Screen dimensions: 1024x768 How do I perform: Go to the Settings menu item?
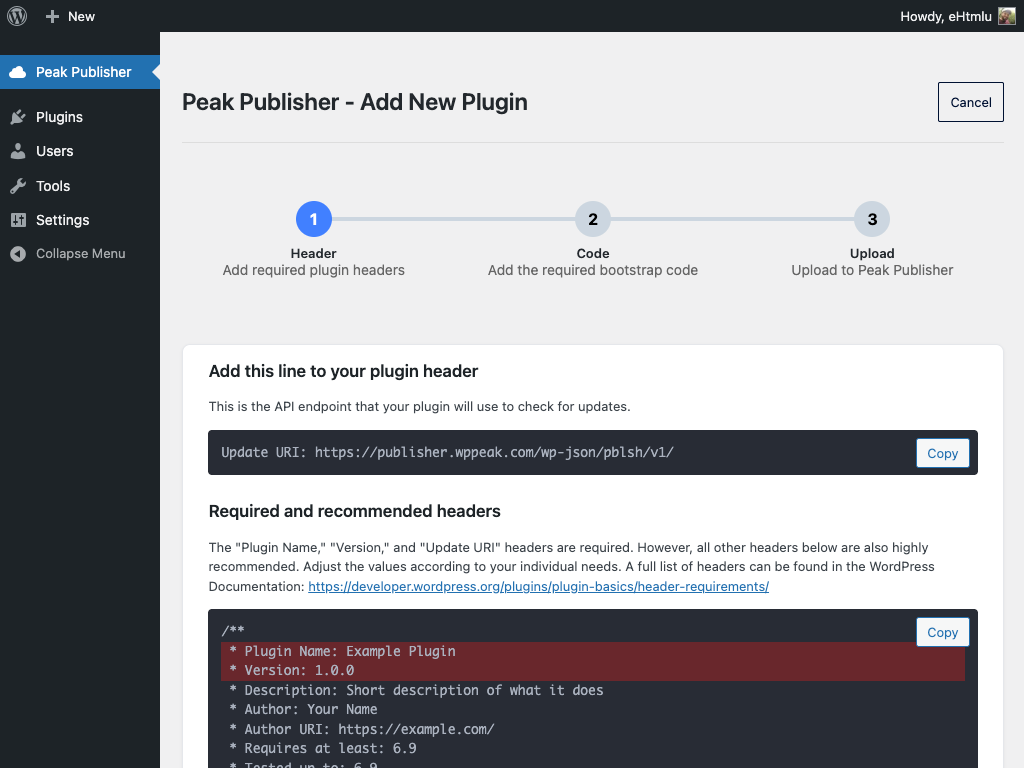pos(62,220)
